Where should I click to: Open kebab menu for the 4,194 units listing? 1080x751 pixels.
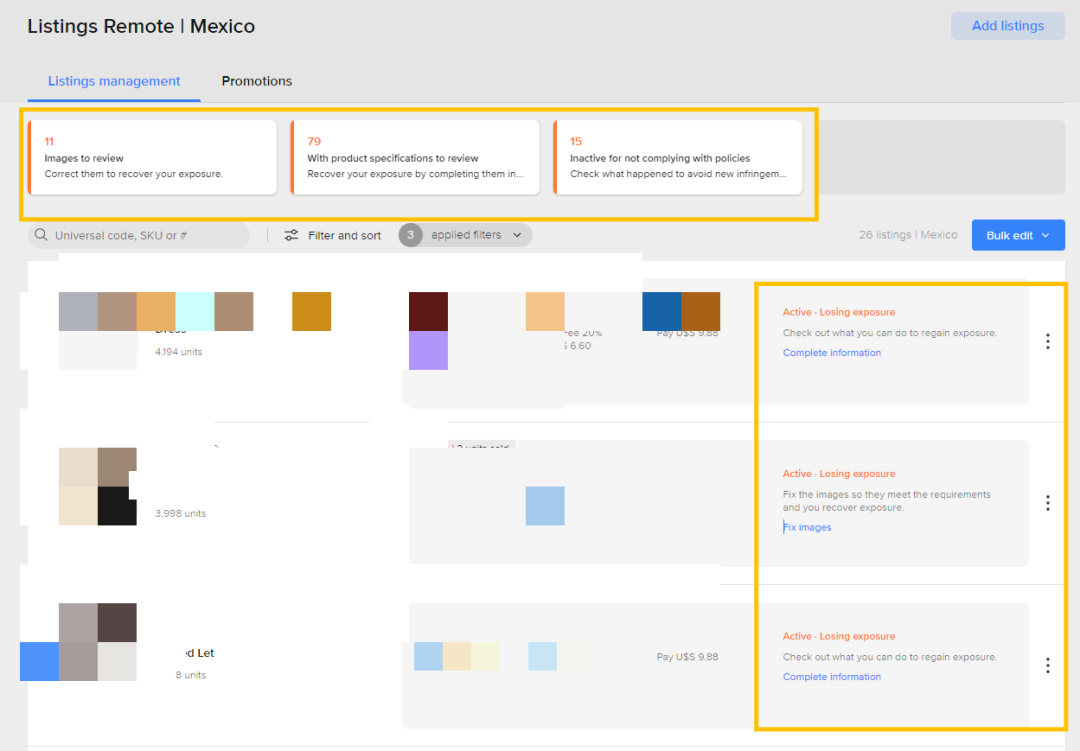point(1047,342)
